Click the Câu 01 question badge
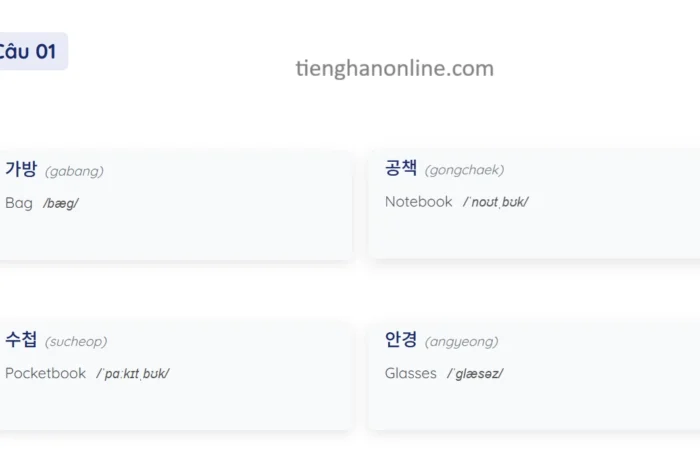The image size is (700, 465). pyautogui.click(x=30, y=52)
